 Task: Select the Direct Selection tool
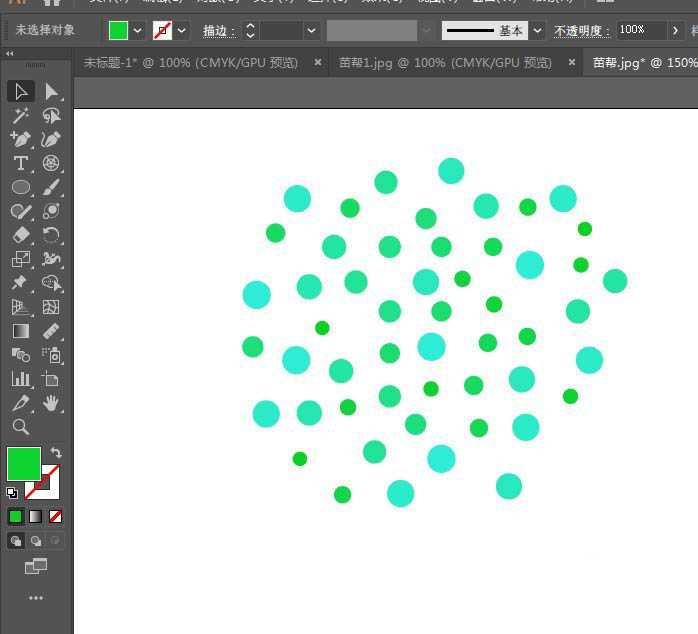tap(51, 92)
